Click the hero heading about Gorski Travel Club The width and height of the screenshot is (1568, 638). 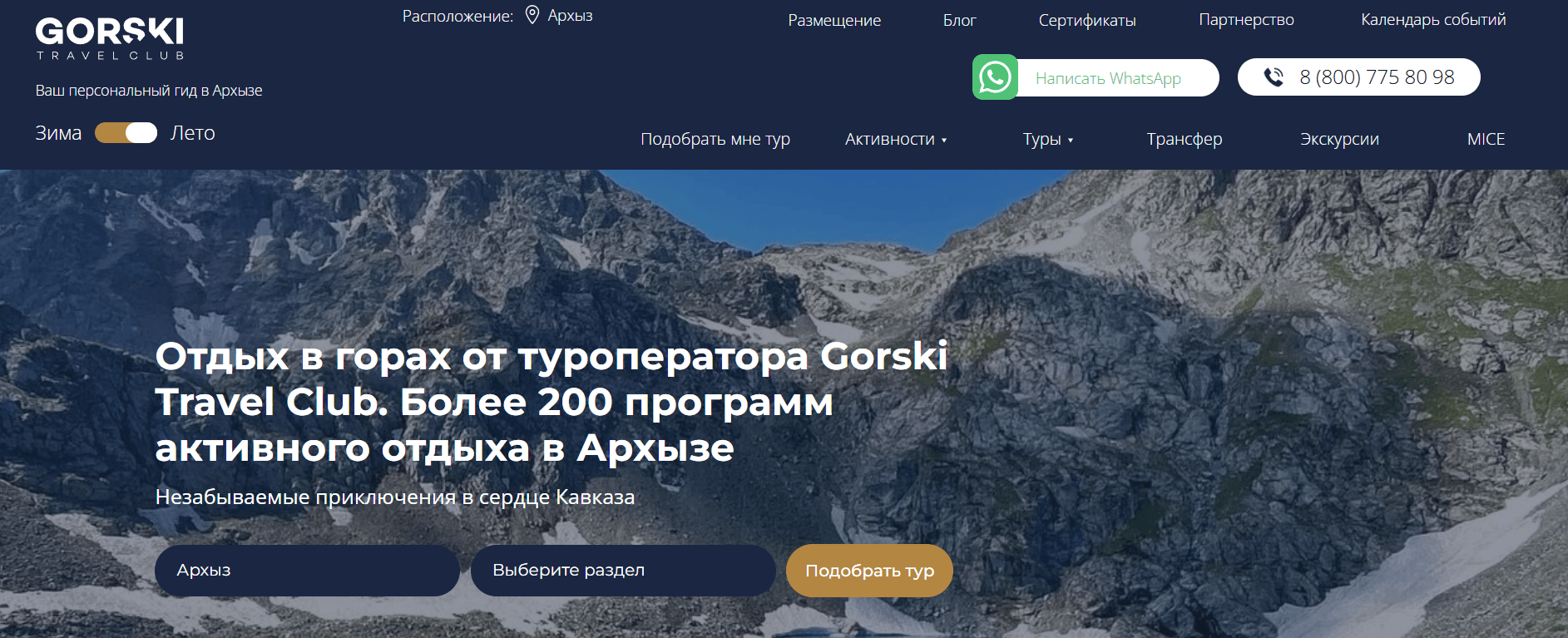[x=551, y=402]
